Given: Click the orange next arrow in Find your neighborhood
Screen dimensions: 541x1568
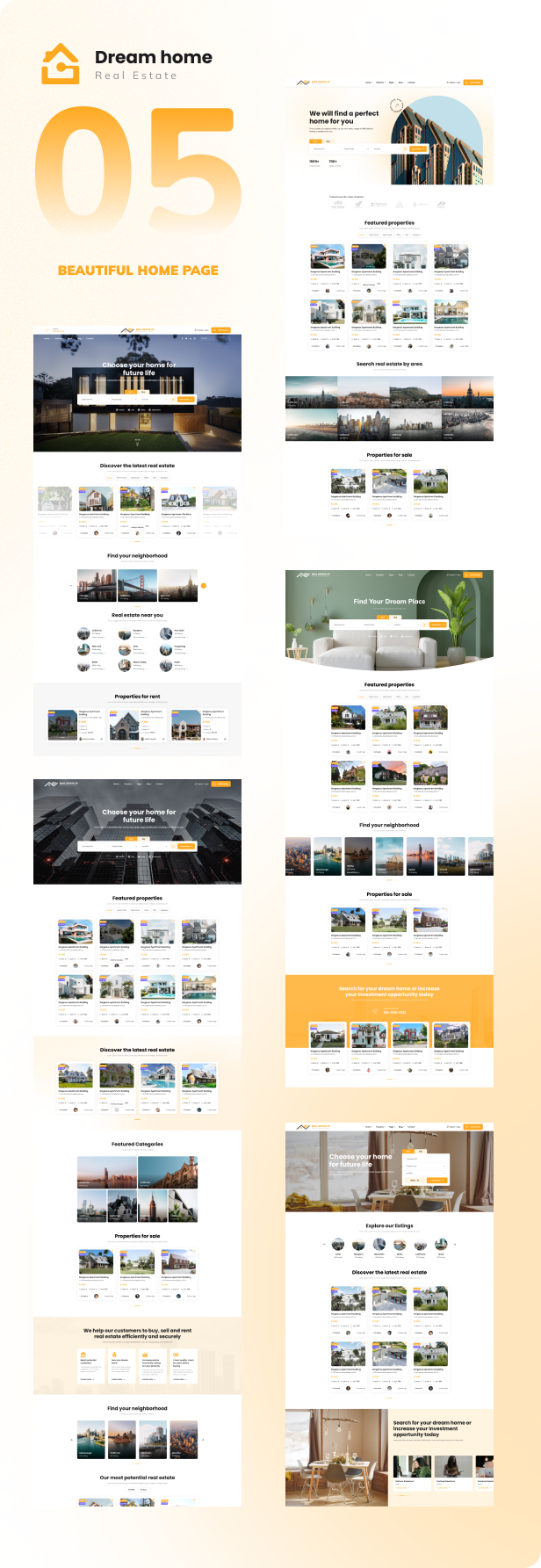Looking at the screenshot, I should (x=204, y=585).
